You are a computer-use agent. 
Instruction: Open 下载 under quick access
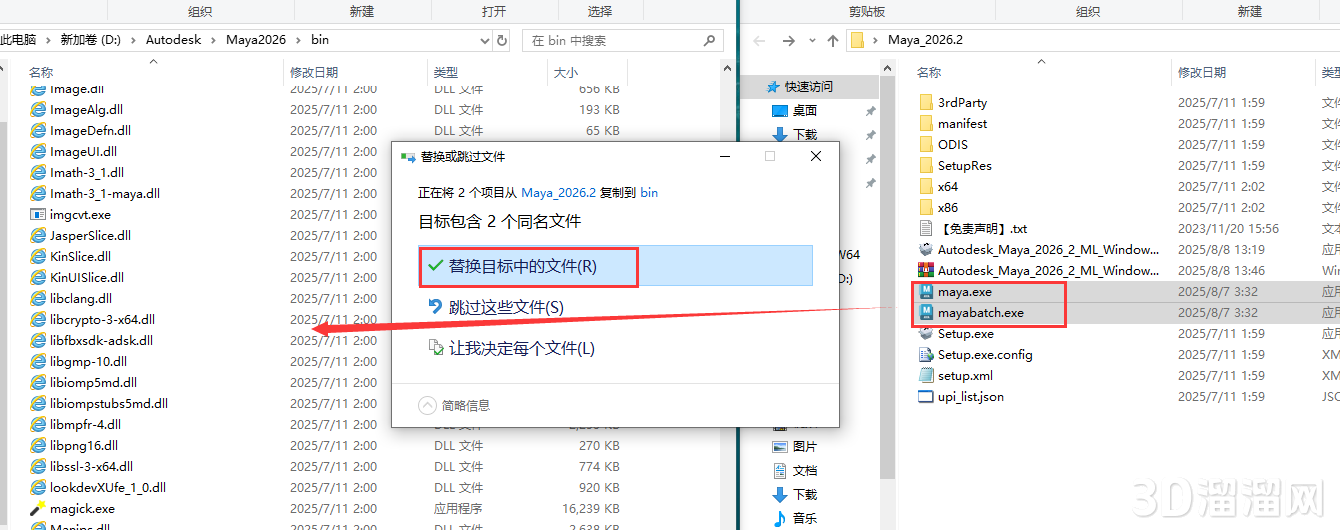point(805,135)
